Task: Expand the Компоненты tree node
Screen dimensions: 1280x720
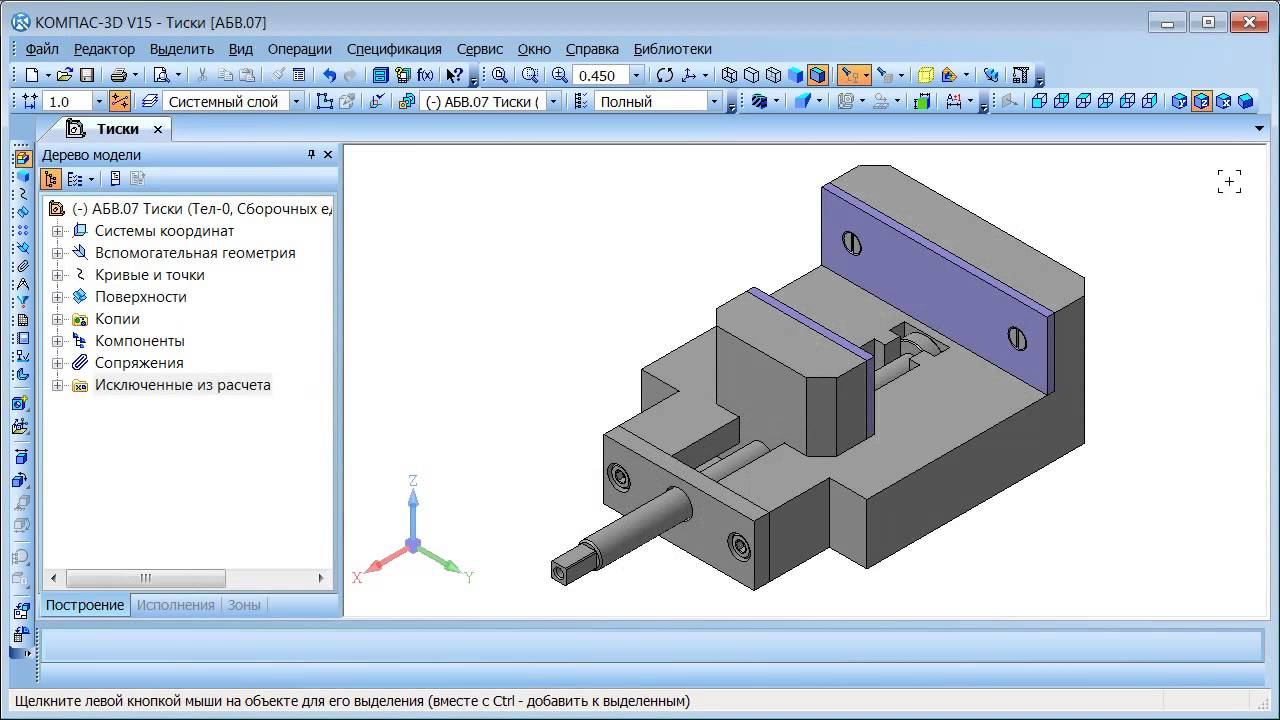Action: tap(58, 341)
